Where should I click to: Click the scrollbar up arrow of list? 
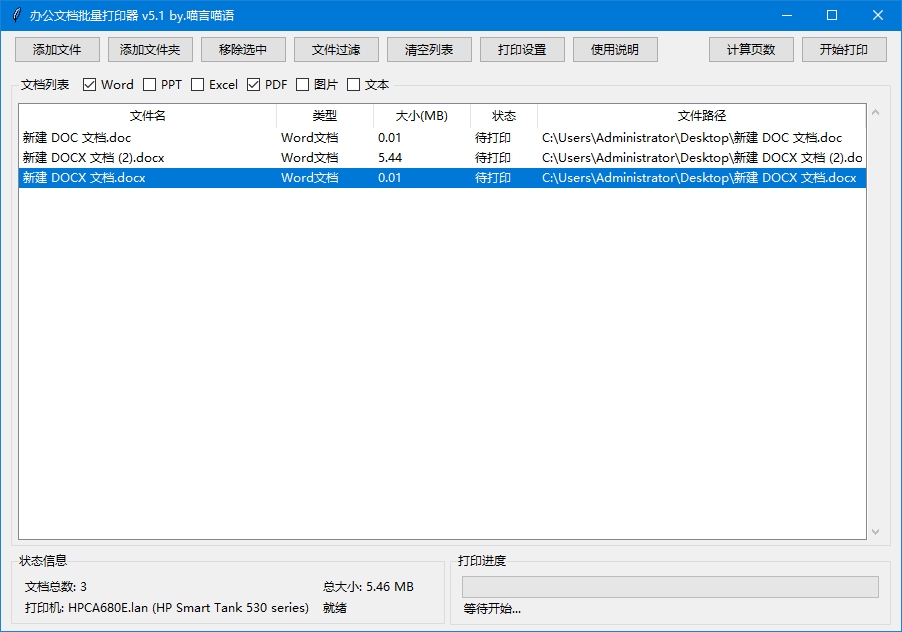(x=876, y=112)
